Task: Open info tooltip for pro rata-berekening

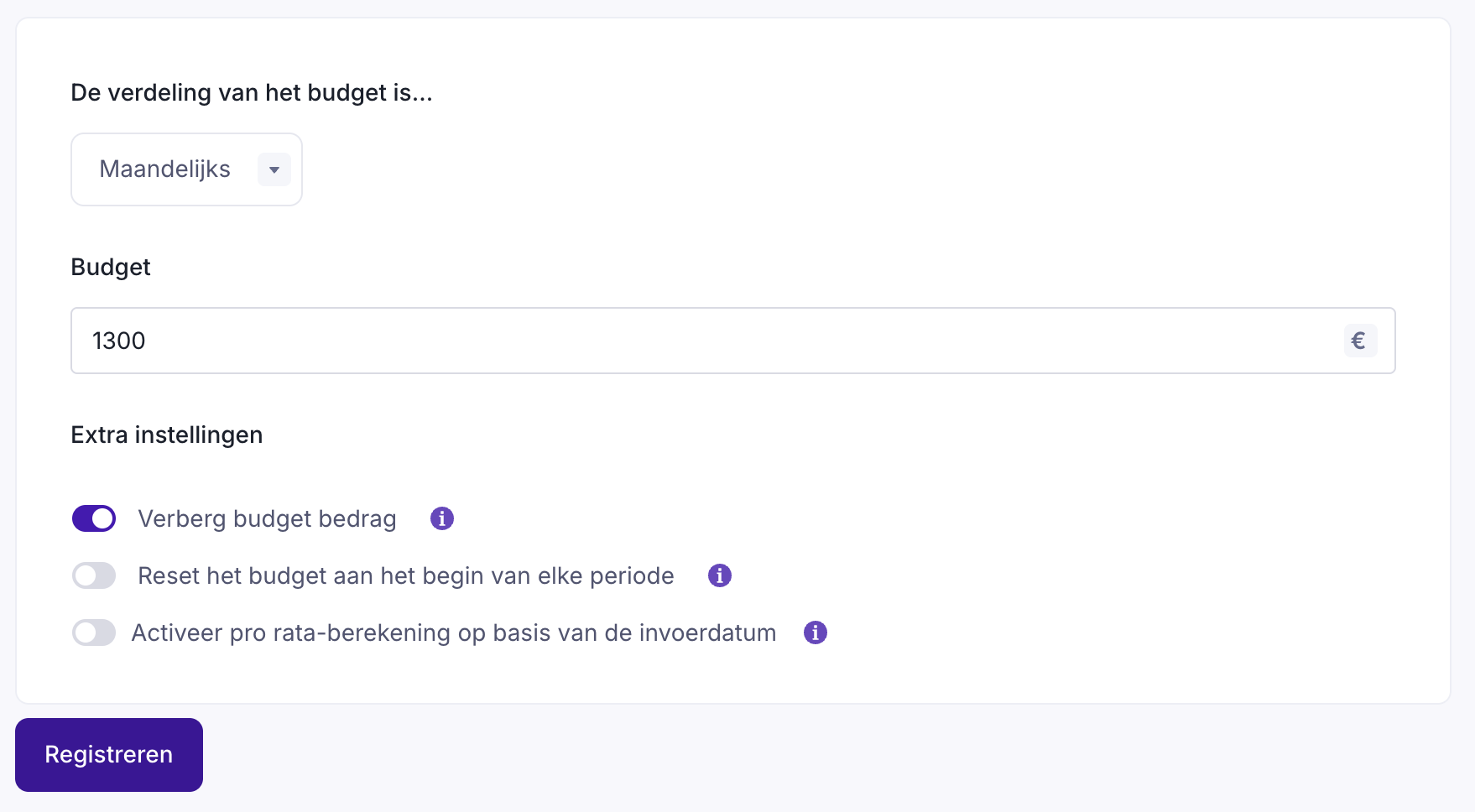Action: pos(816,632)
